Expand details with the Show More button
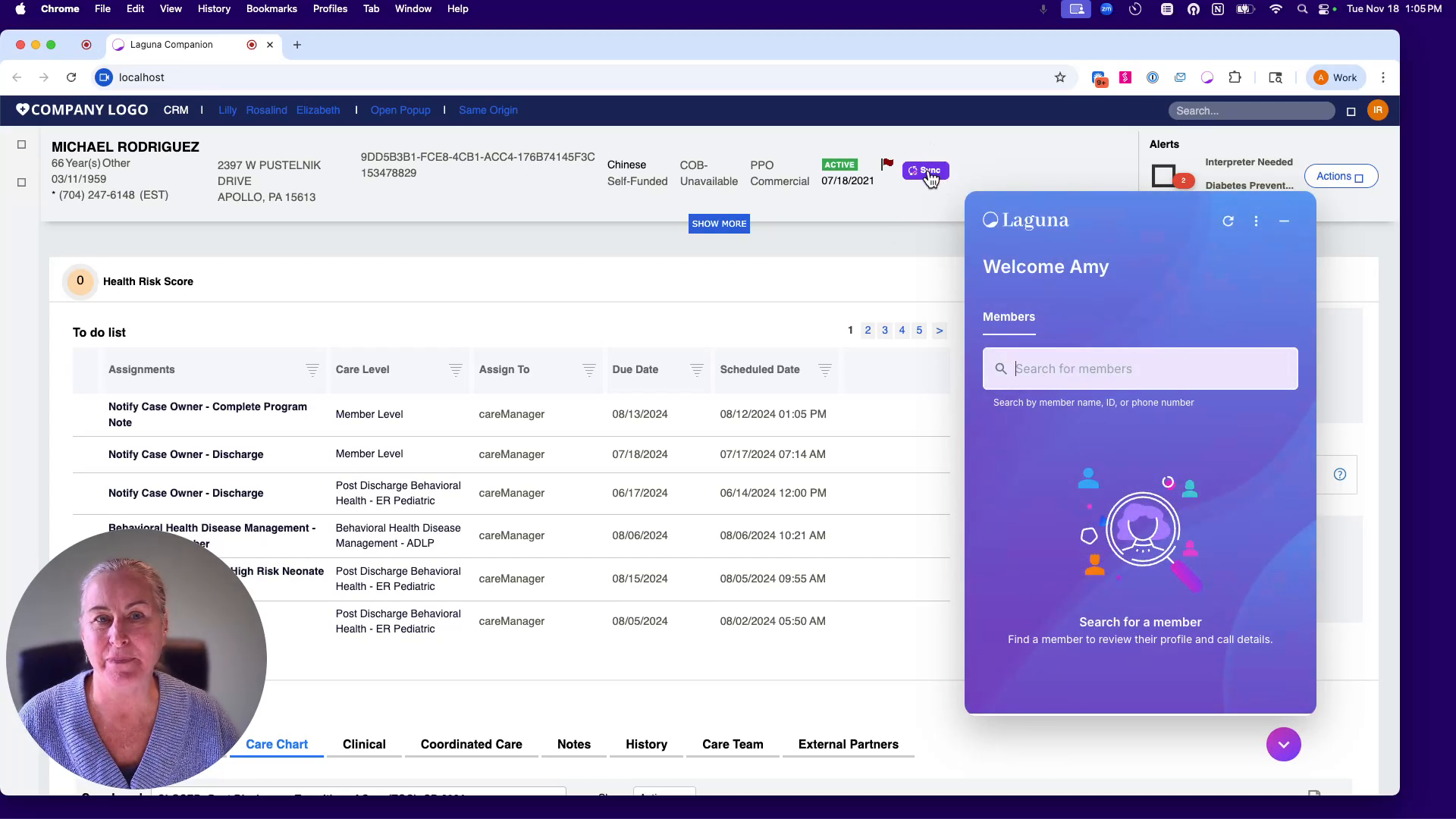 point(718,223)
